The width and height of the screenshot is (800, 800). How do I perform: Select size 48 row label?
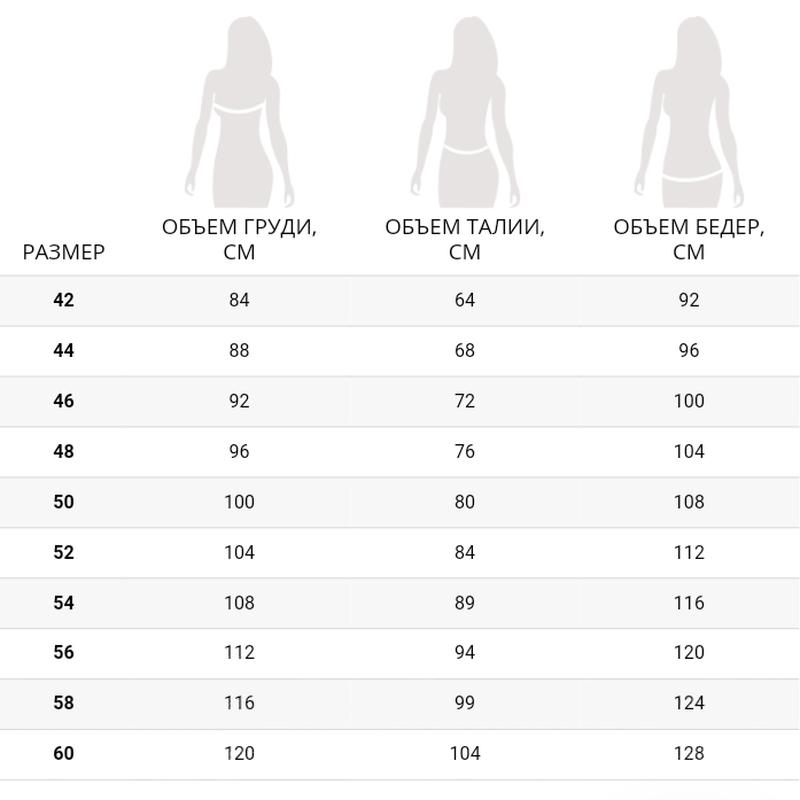(x=64, y=452)
